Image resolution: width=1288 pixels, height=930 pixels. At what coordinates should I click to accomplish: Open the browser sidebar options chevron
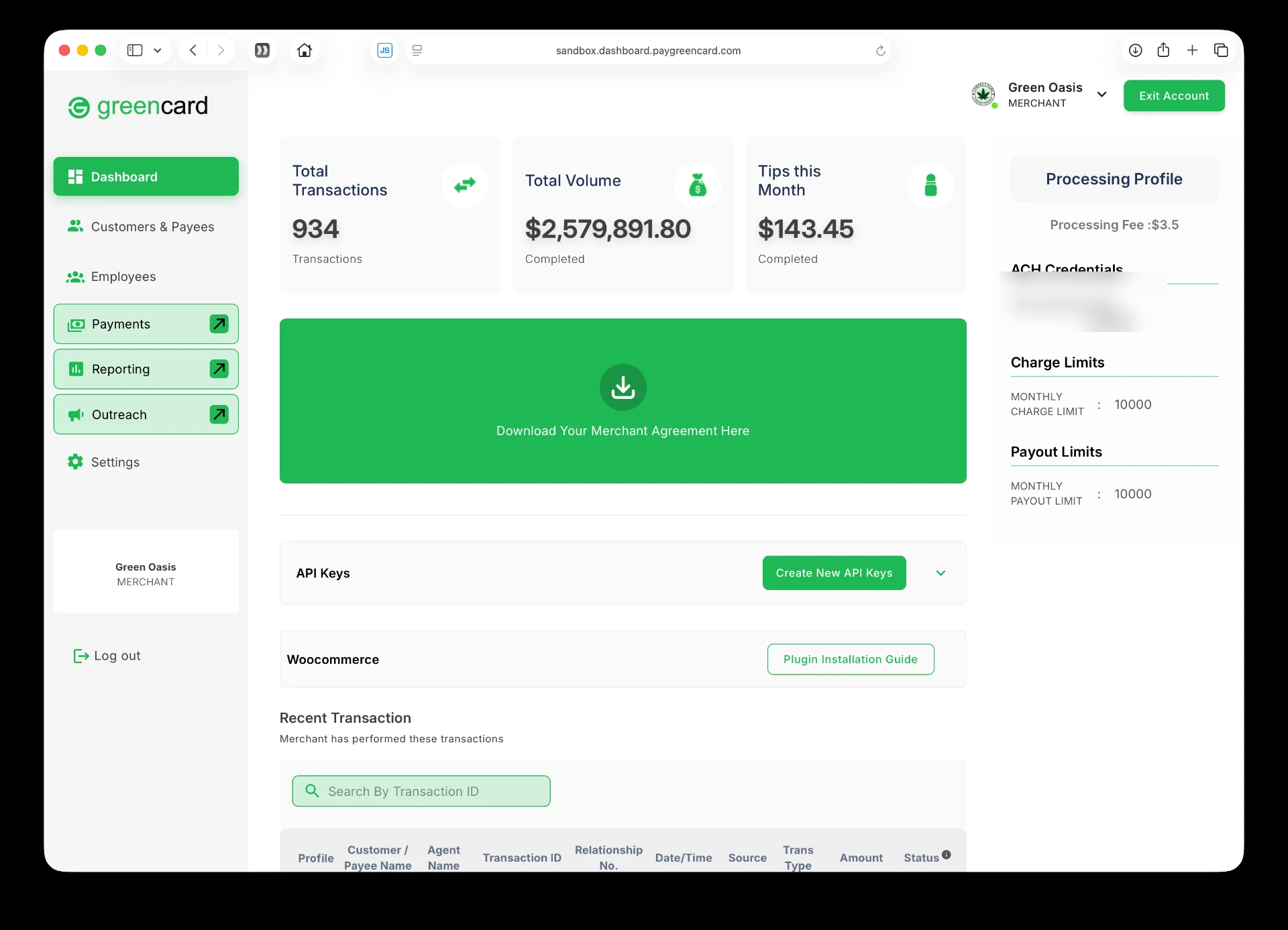tap(158, 50)
